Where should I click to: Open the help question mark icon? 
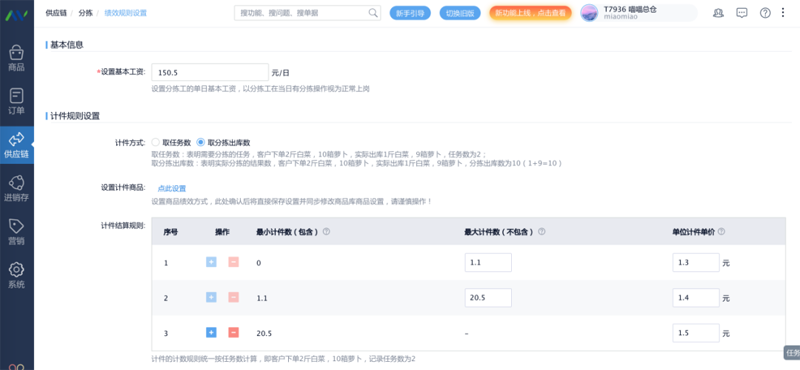coord(765,13)
